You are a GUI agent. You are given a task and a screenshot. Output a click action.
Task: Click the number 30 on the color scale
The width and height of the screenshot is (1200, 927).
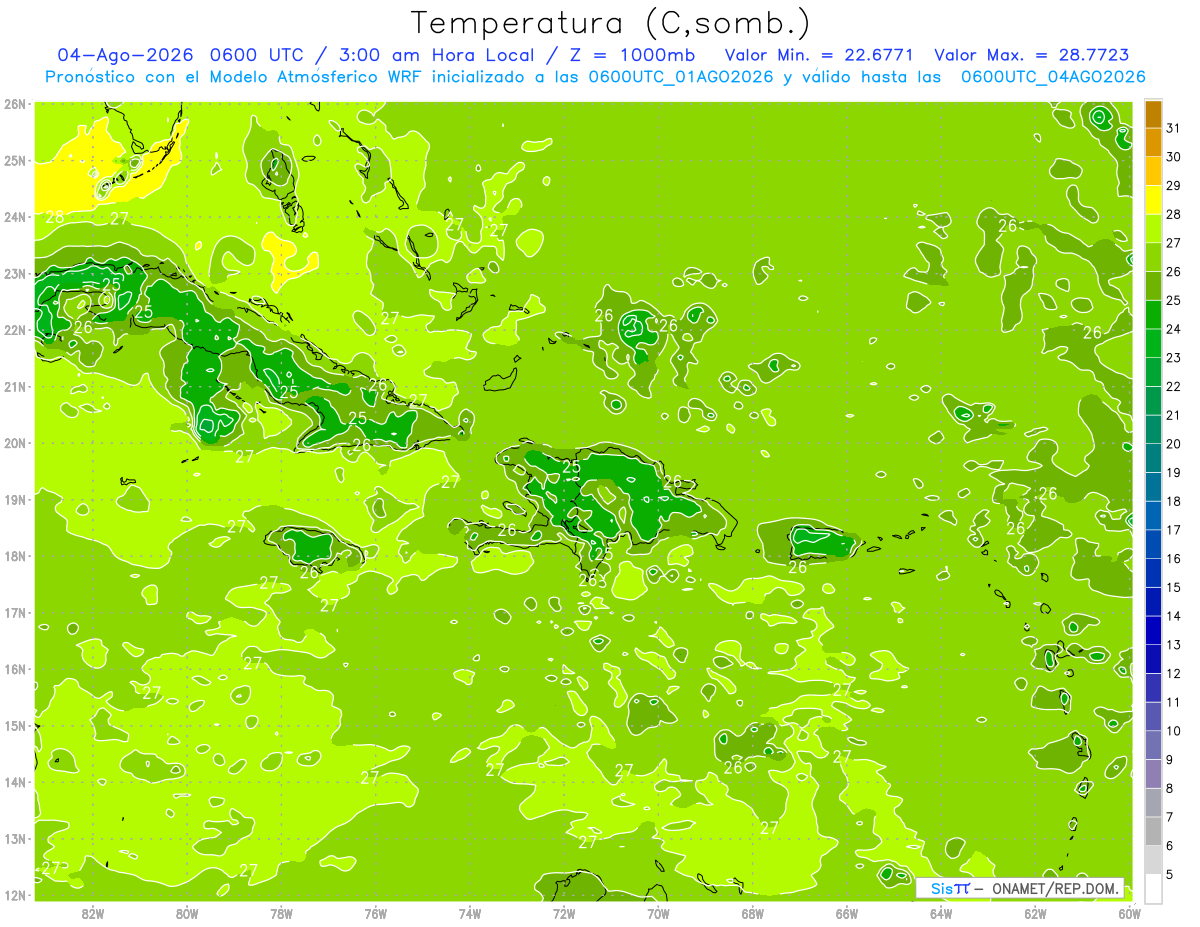pyautogui.click(x=1173, y=157)
